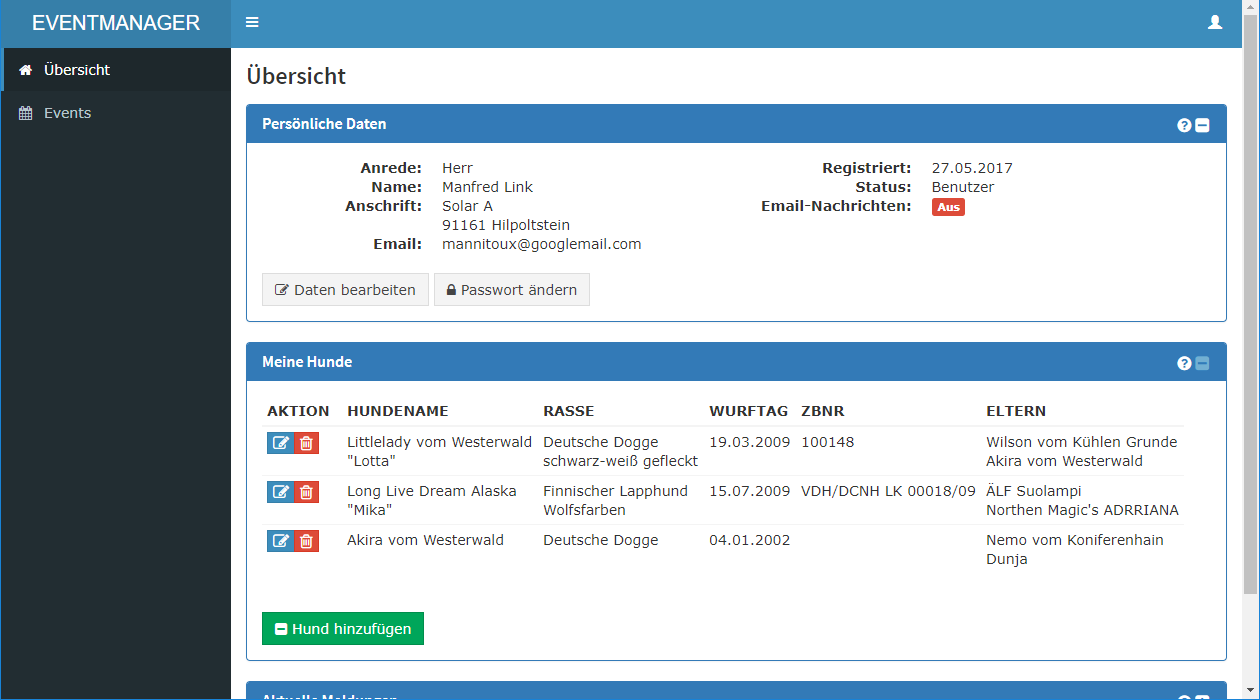Viewport: 1260px width, 700px height.
Task: Collapse the Persönliche Daten panel
Action: [x=1202, y=125]
